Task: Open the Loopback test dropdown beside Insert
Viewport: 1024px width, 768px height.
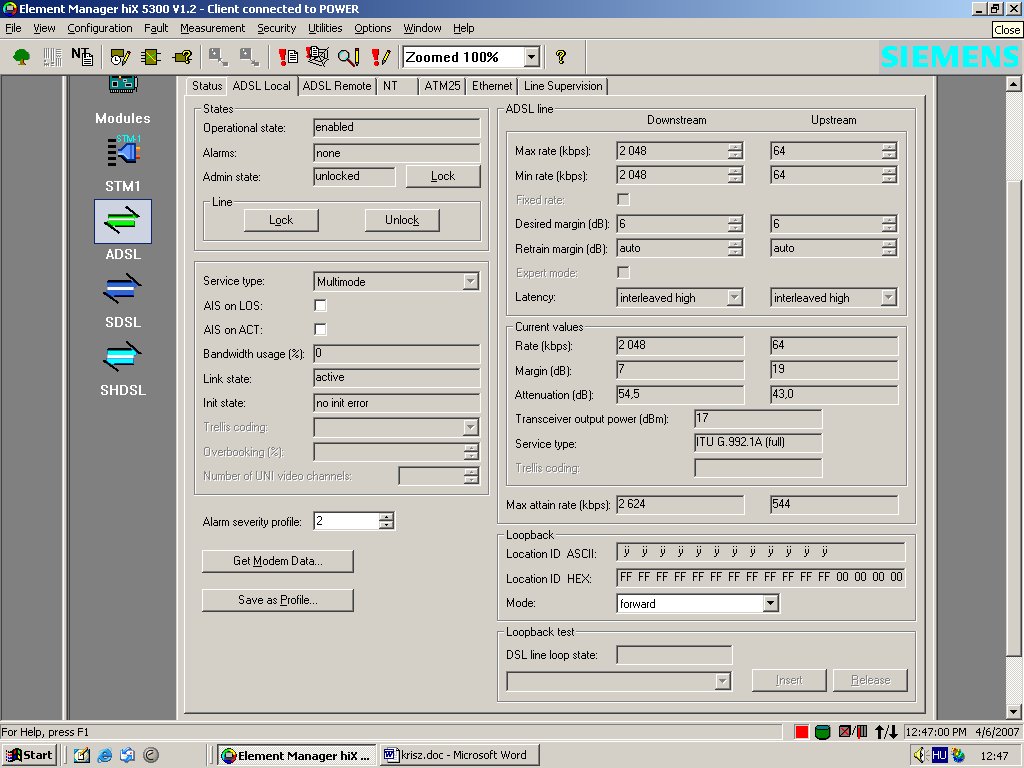Action: 722,681
